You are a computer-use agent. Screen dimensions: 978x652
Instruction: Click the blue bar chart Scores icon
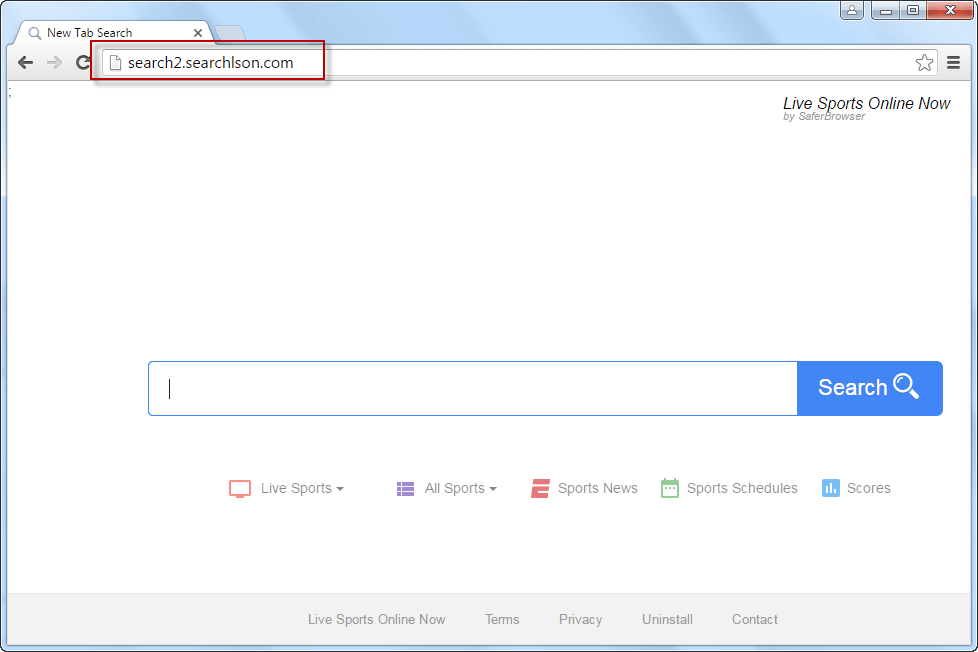[831, 488]
